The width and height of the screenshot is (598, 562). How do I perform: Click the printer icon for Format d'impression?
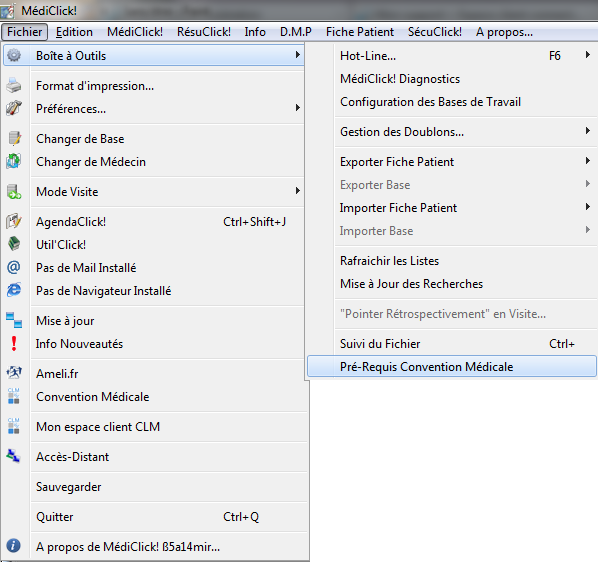14,85
